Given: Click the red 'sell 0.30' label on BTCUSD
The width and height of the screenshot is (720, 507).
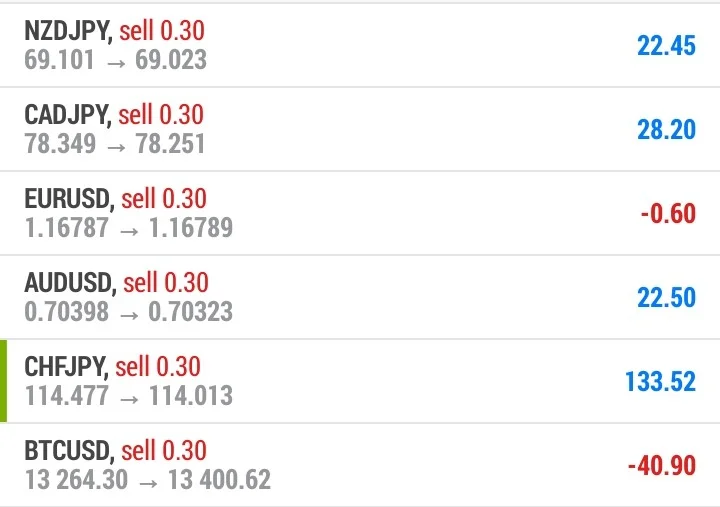Looking at the screenshot, I should pyautogui.click(x=164, y=451).
